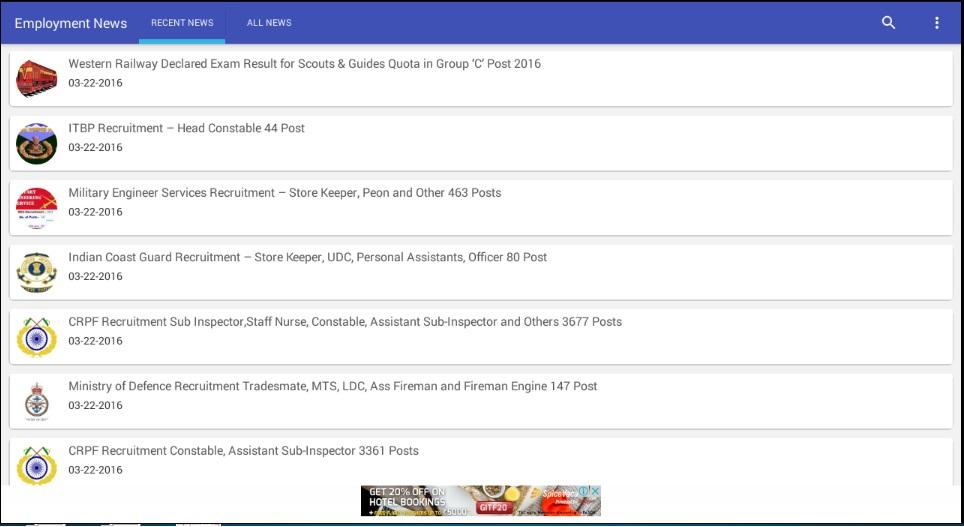Screen dimensions: 964x527
Task: Click the GITF20 coupon button in ad
Action: 492,507
